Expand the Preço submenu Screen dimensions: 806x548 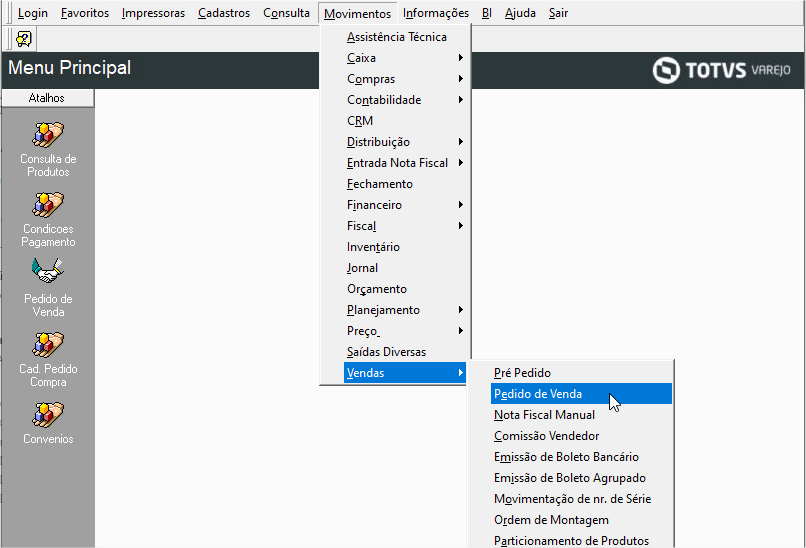point(405,331)
